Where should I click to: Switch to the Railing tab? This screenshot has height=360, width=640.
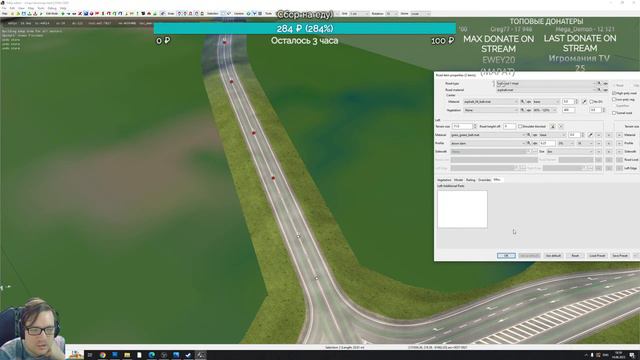coord(471,180)
